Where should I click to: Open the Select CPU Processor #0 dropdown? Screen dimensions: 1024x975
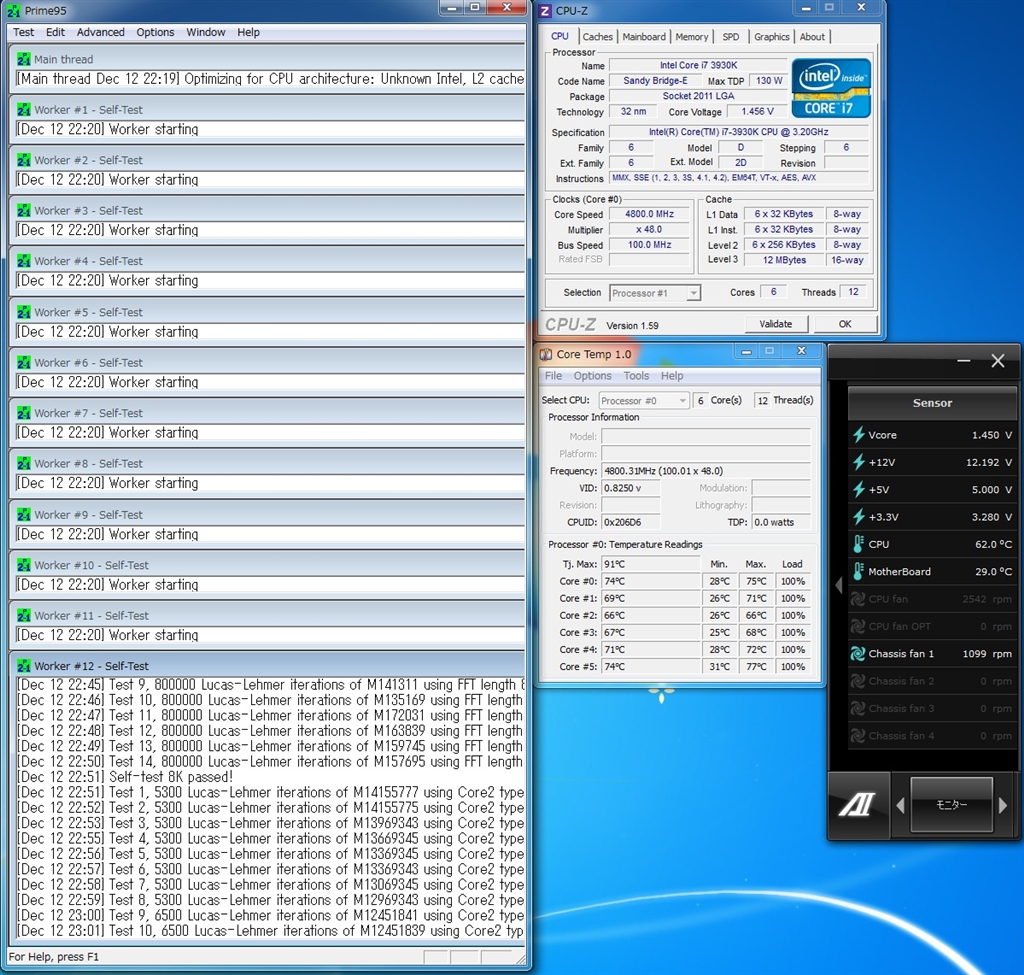[644, 400]
